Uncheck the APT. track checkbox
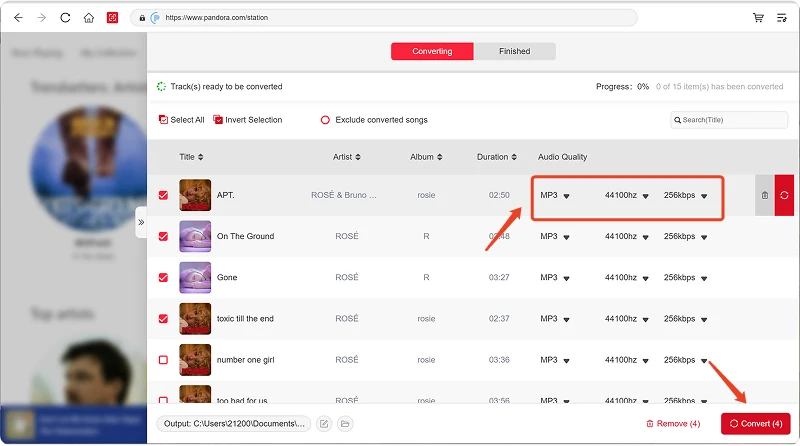This screenshot has height=446, width=800. tap(163, 195)
